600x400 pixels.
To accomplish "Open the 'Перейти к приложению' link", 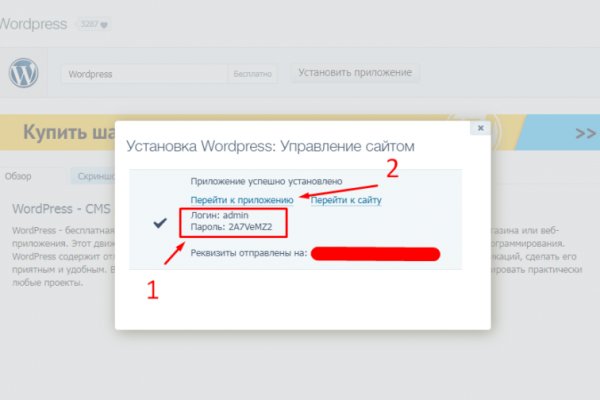I will [x=242, y=200].
